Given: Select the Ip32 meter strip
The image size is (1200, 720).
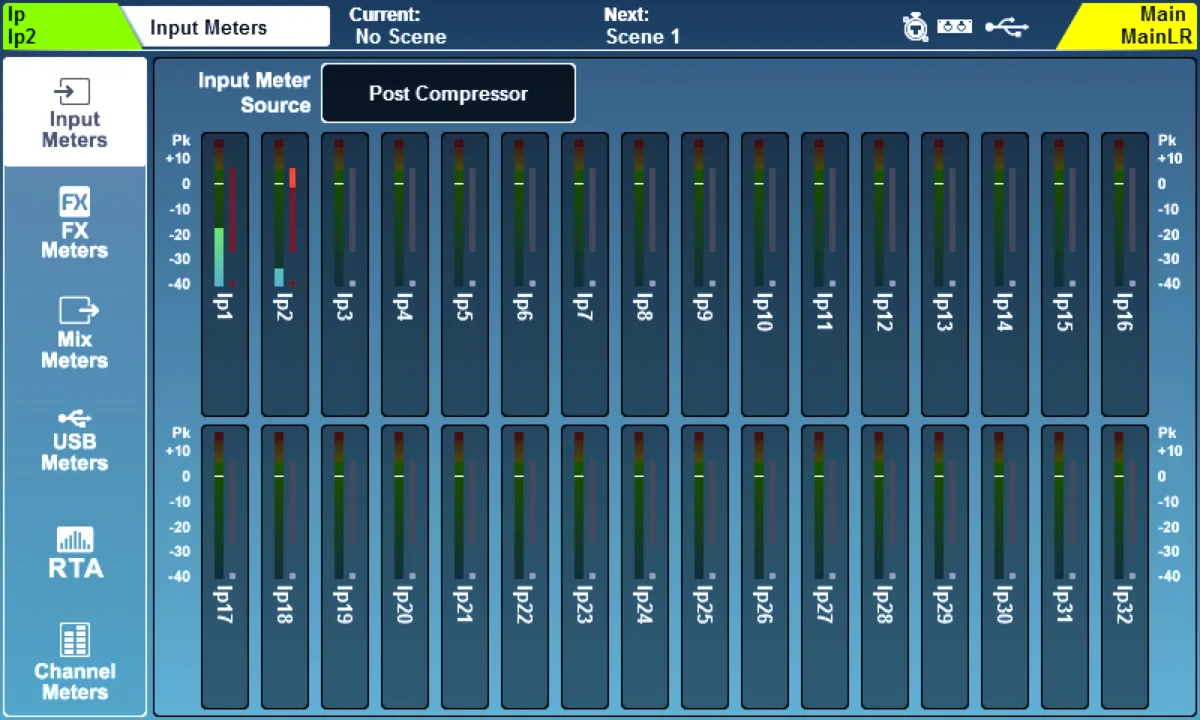Looking at the screenshot, I should [1125, 567].
